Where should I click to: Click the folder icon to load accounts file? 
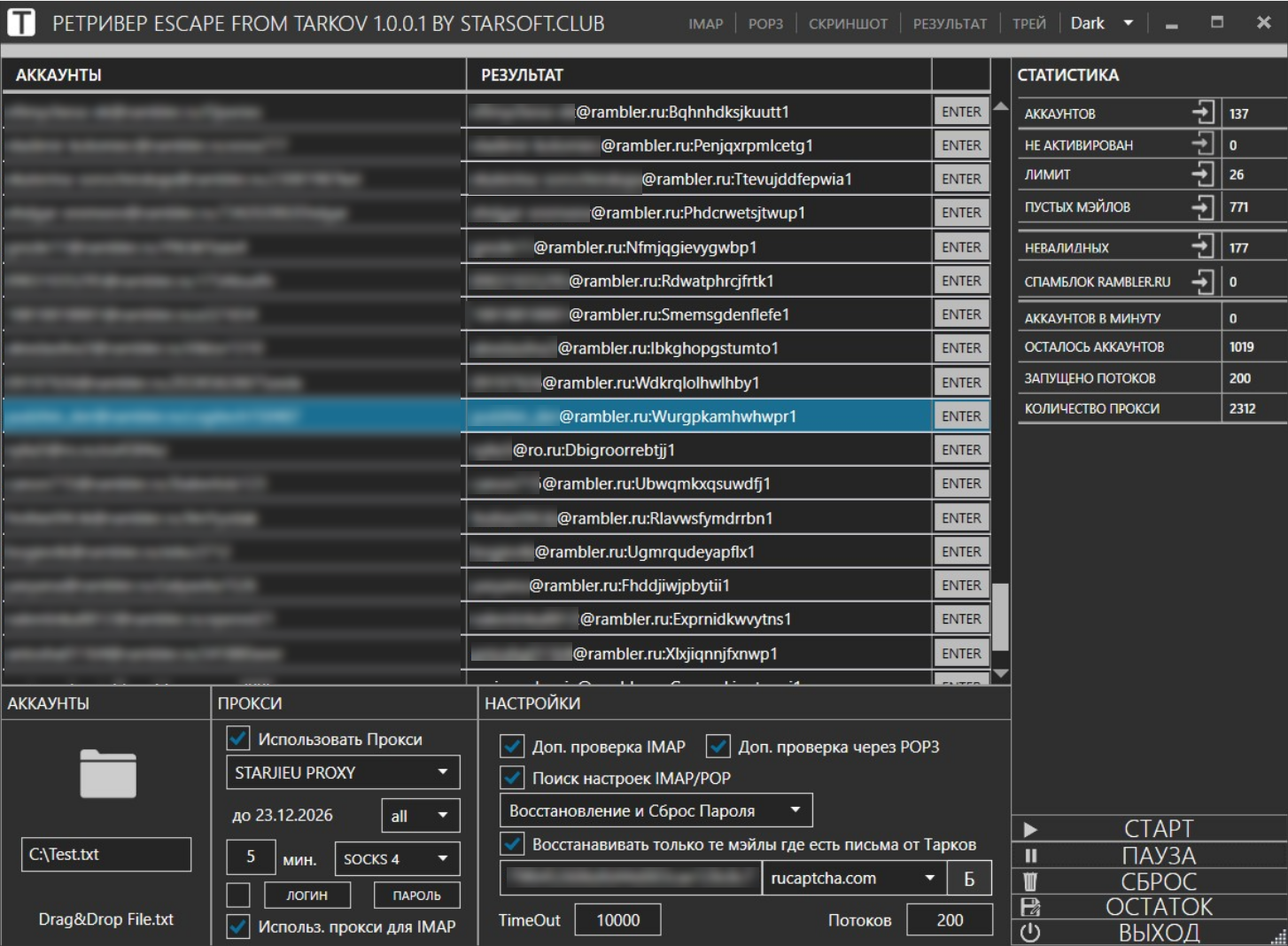108,774
